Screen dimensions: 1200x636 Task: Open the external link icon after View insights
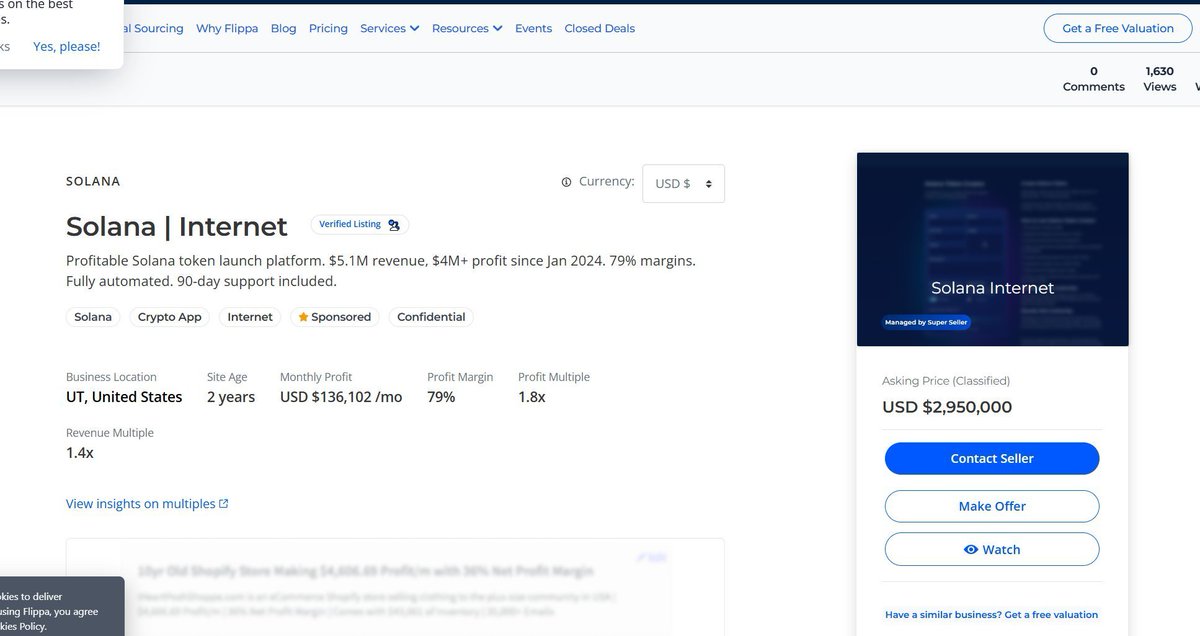223,502
